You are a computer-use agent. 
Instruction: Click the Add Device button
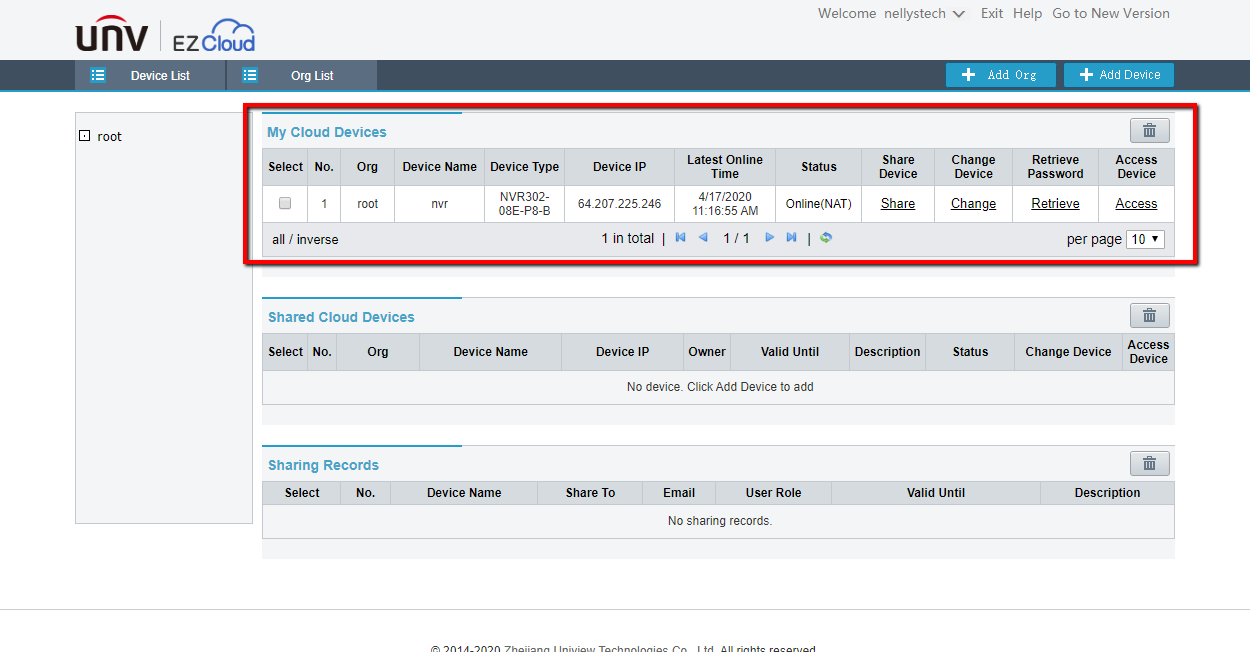(x=1118, y=75)
